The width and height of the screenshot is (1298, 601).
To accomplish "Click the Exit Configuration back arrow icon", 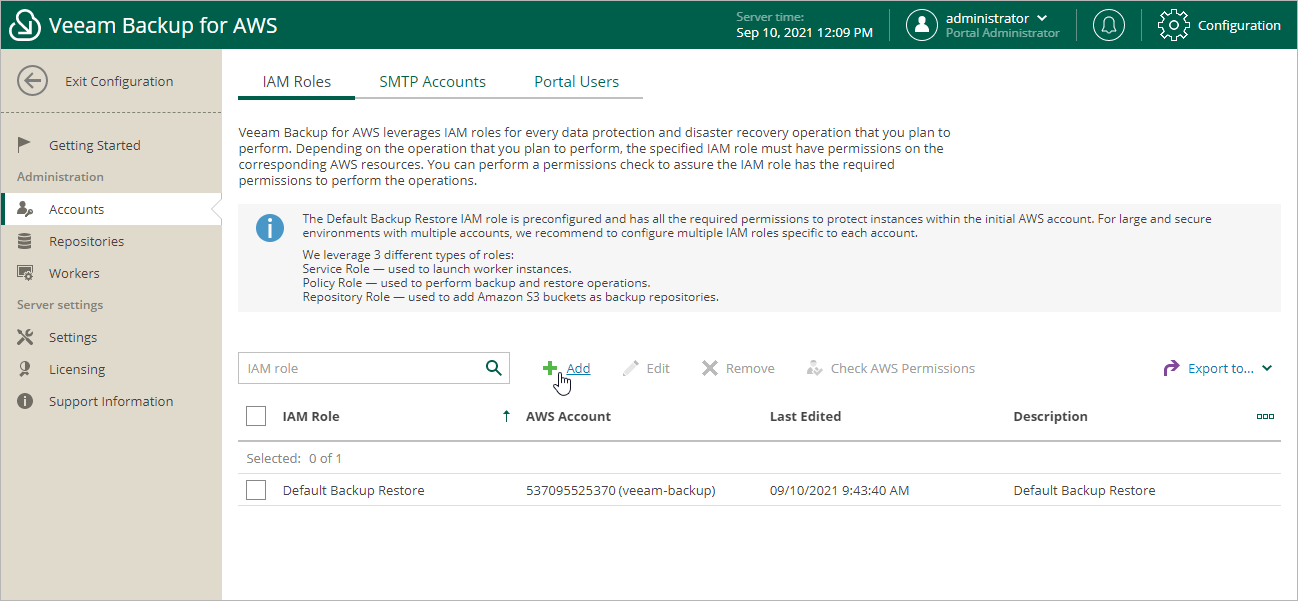I will pos(33,82).
